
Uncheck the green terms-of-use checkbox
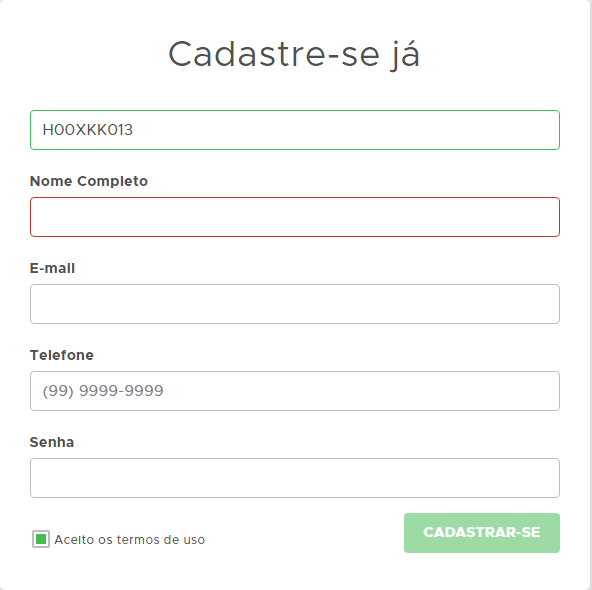point(41,539)
